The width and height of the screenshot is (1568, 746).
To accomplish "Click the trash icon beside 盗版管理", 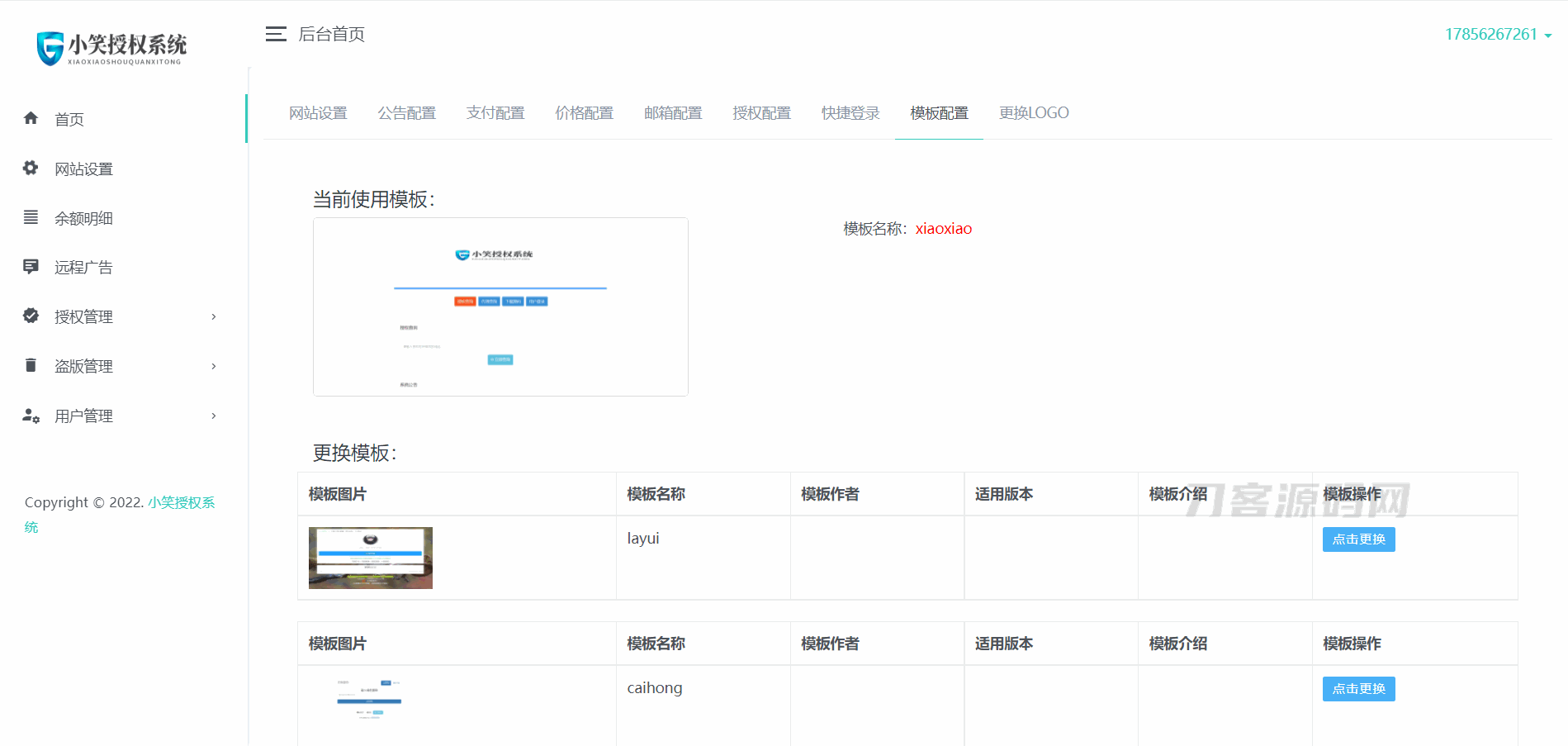I will [31, 365].
